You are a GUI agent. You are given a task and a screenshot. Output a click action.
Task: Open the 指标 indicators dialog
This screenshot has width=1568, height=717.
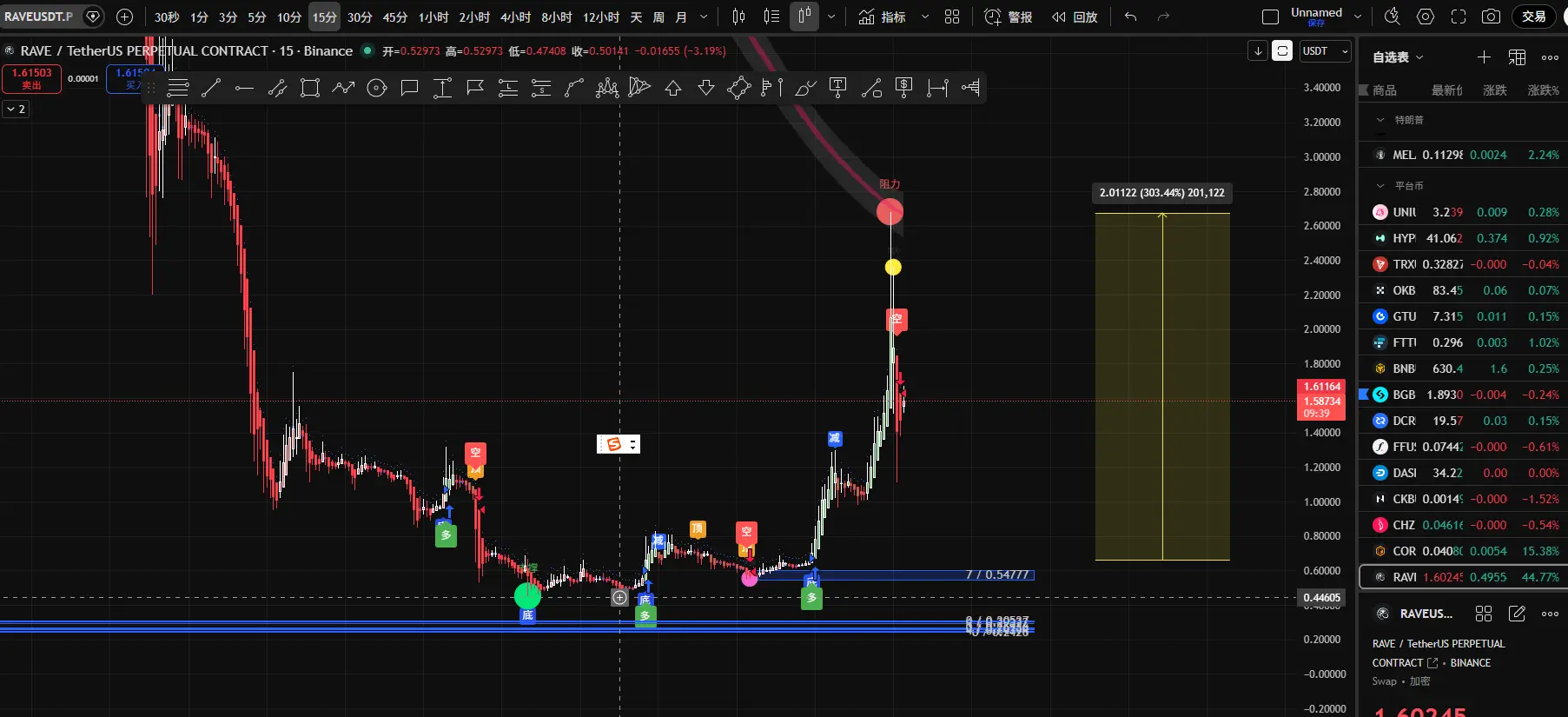tap(883, 17)
